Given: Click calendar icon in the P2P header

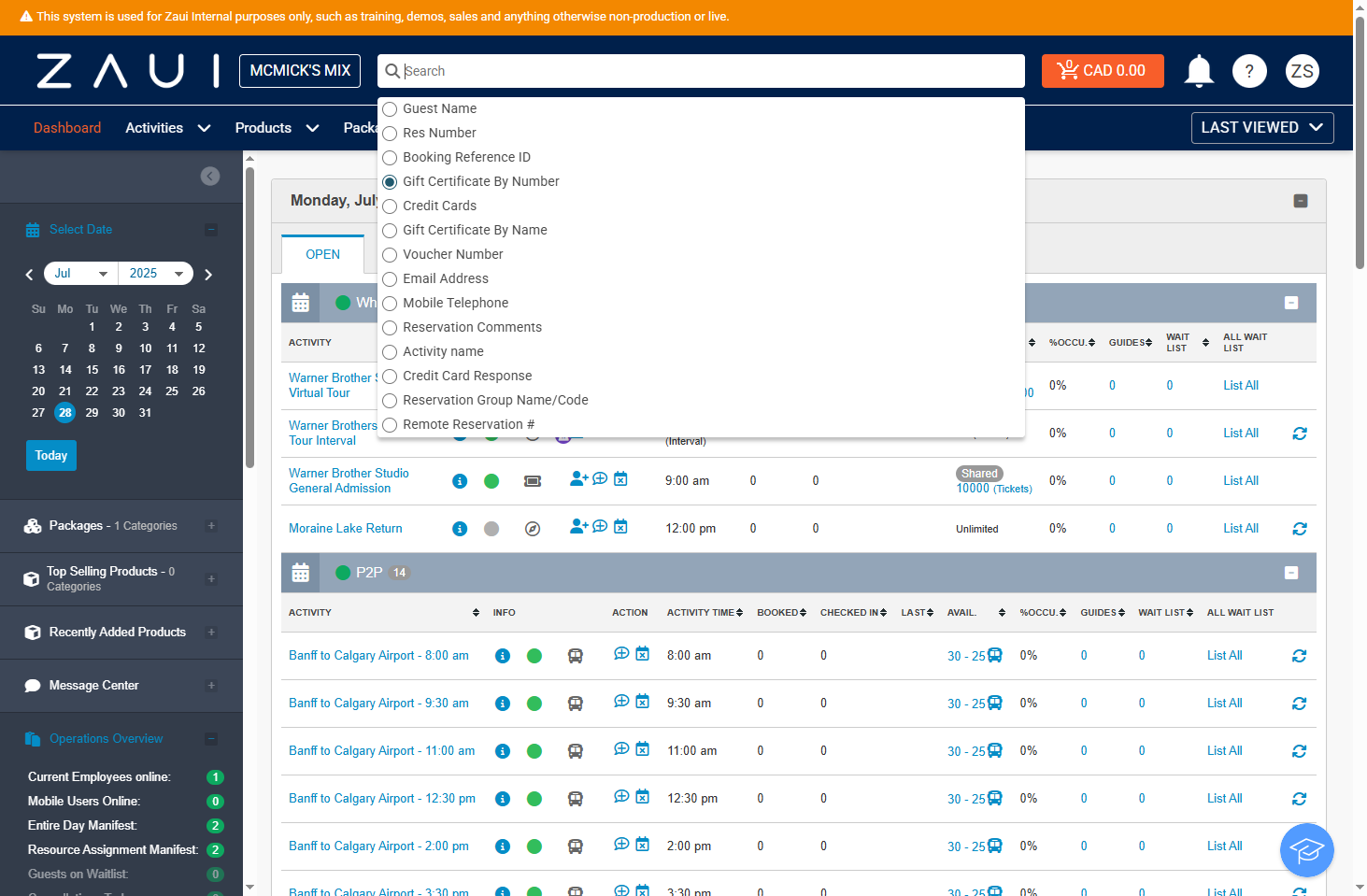Looking at the screenshot, I should click(x=301, y=573).
